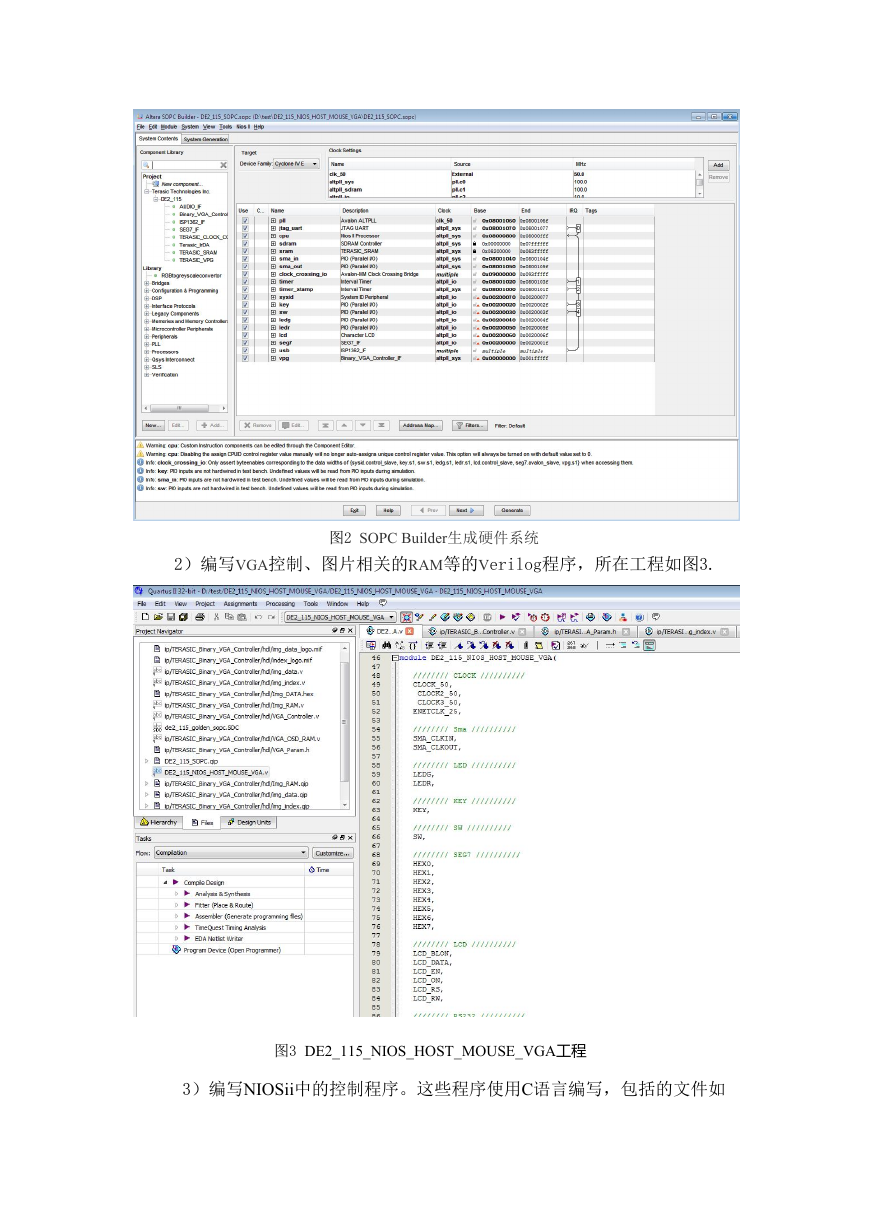
Task: Uncheck the Use checkbox for pll
Action: [245, 219]
